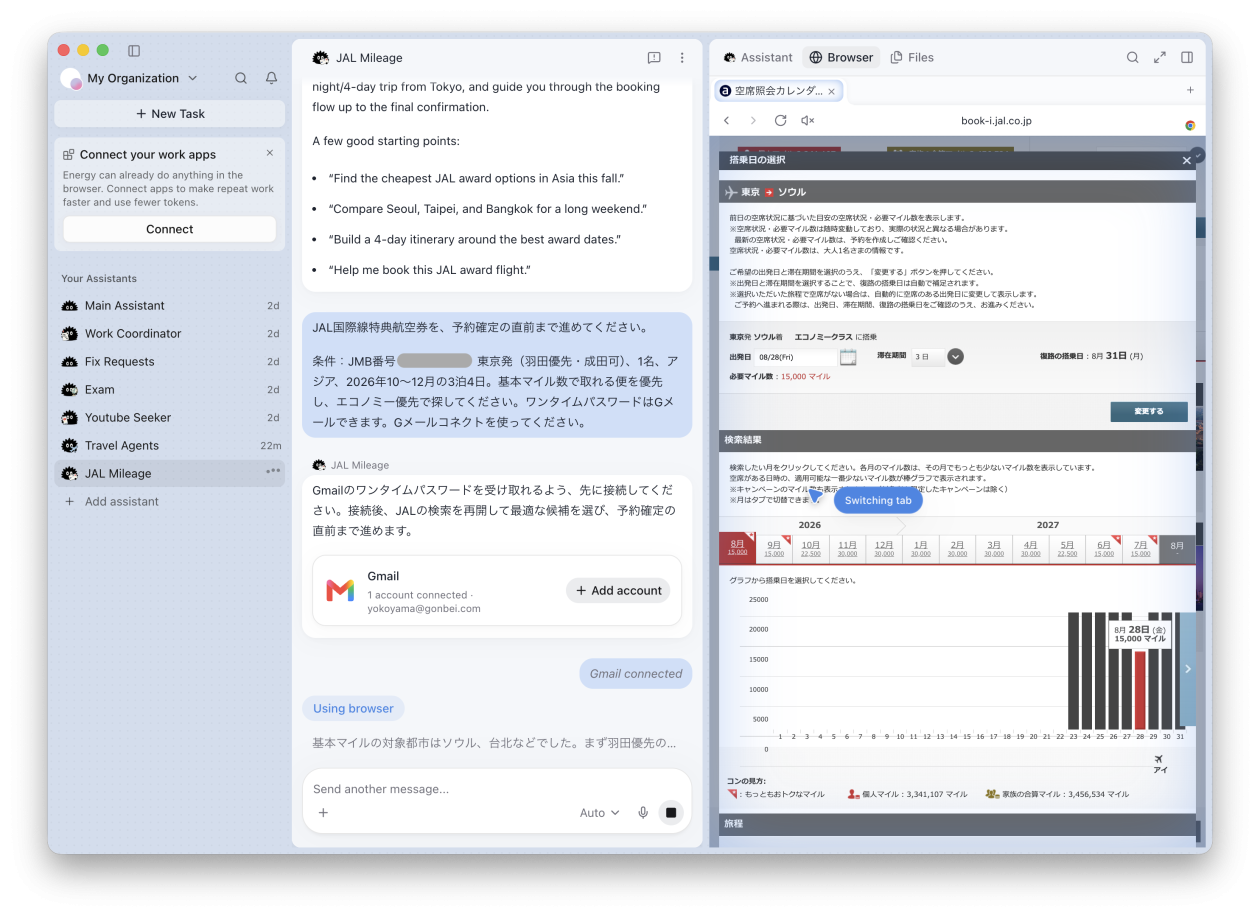The height and width of the screenshot is (917, 1260).
Task: Start voice input with microphone
Action: pos(643,813)
